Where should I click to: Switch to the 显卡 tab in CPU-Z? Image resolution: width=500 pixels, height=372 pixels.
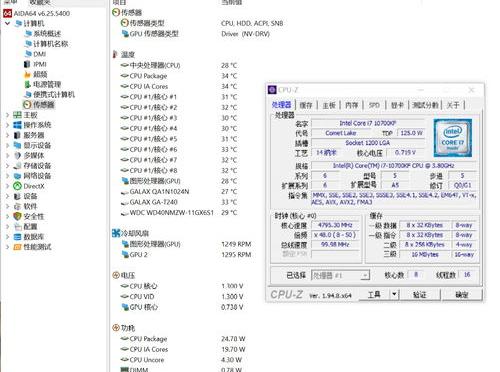397,105
